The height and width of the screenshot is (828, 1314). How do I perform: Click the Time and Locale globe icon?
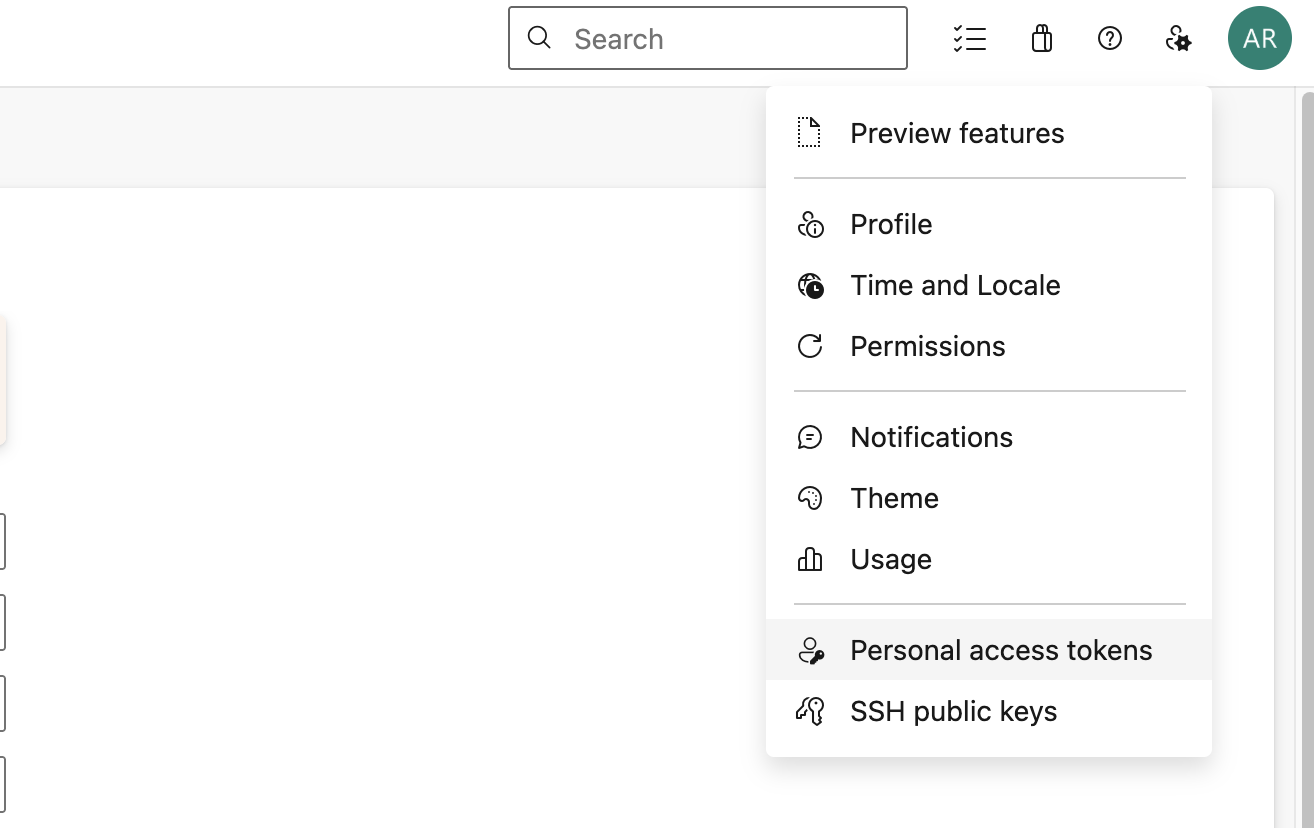click(x=810, y=286)
